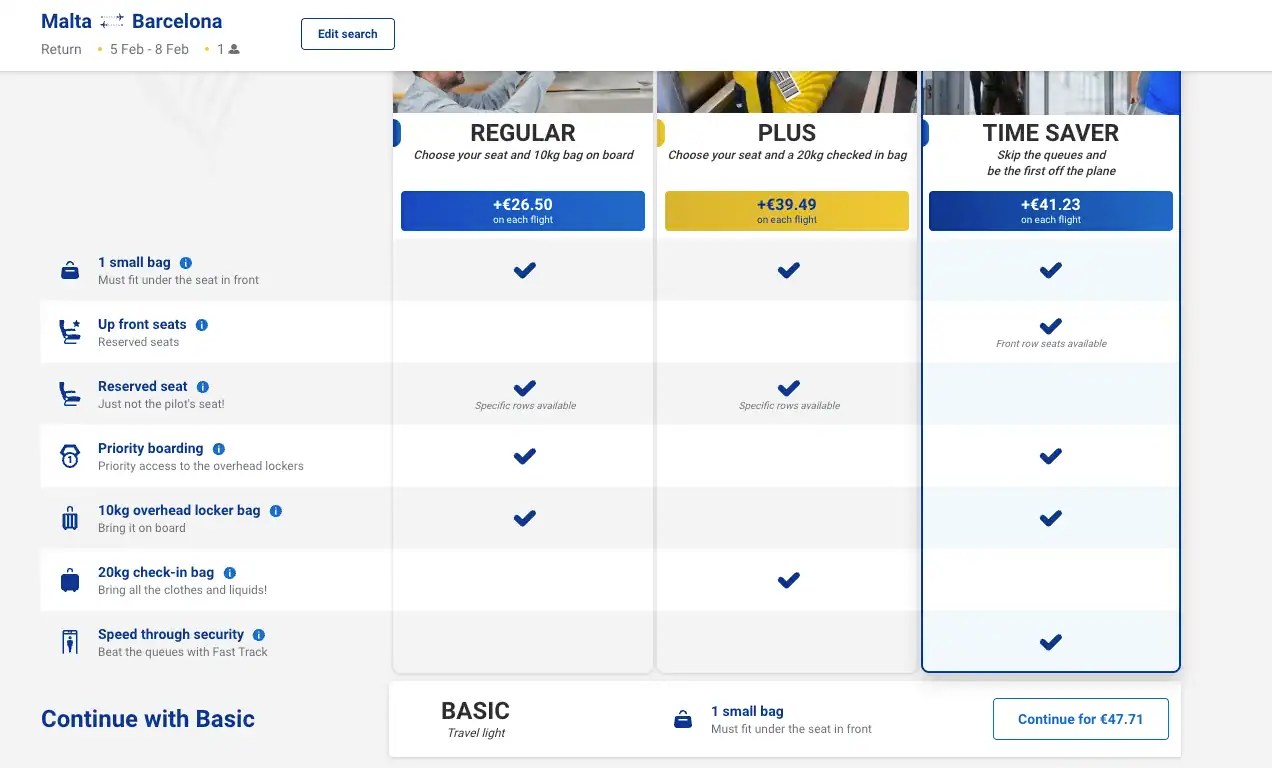The height and width of the screenshot is (768, 1272).
Task: Click Regular column Priority boarding checkmark
Action: pyautogui.click(x=525, y=456)
